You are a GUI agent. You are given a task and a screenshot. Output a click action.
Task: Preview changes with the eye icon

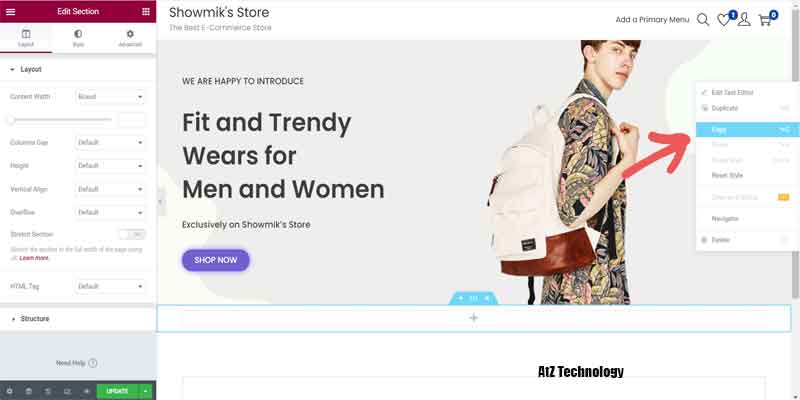tap(87, 391)
